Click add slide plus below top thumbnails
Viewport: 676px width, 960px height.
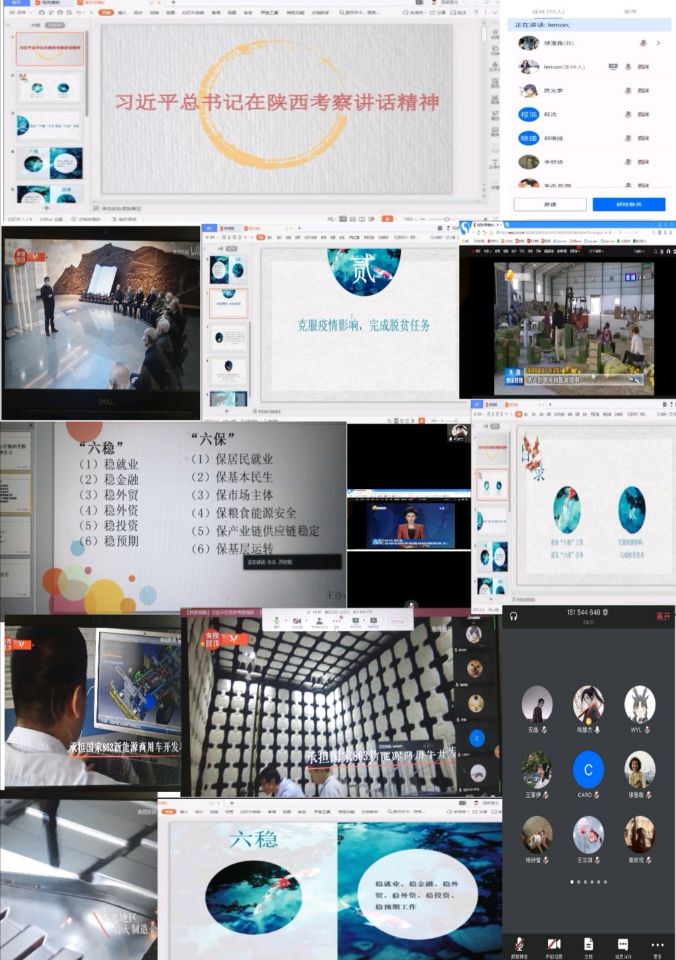[x=46, y=209]
